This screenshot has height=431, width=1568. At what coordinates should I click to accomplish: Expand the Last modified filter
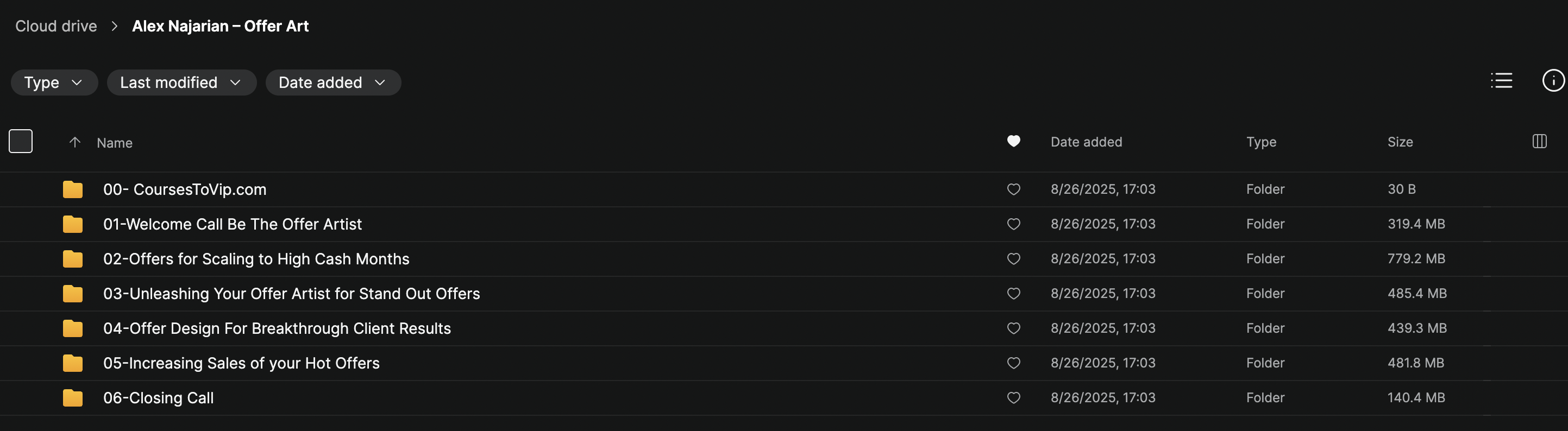point(181,83)
